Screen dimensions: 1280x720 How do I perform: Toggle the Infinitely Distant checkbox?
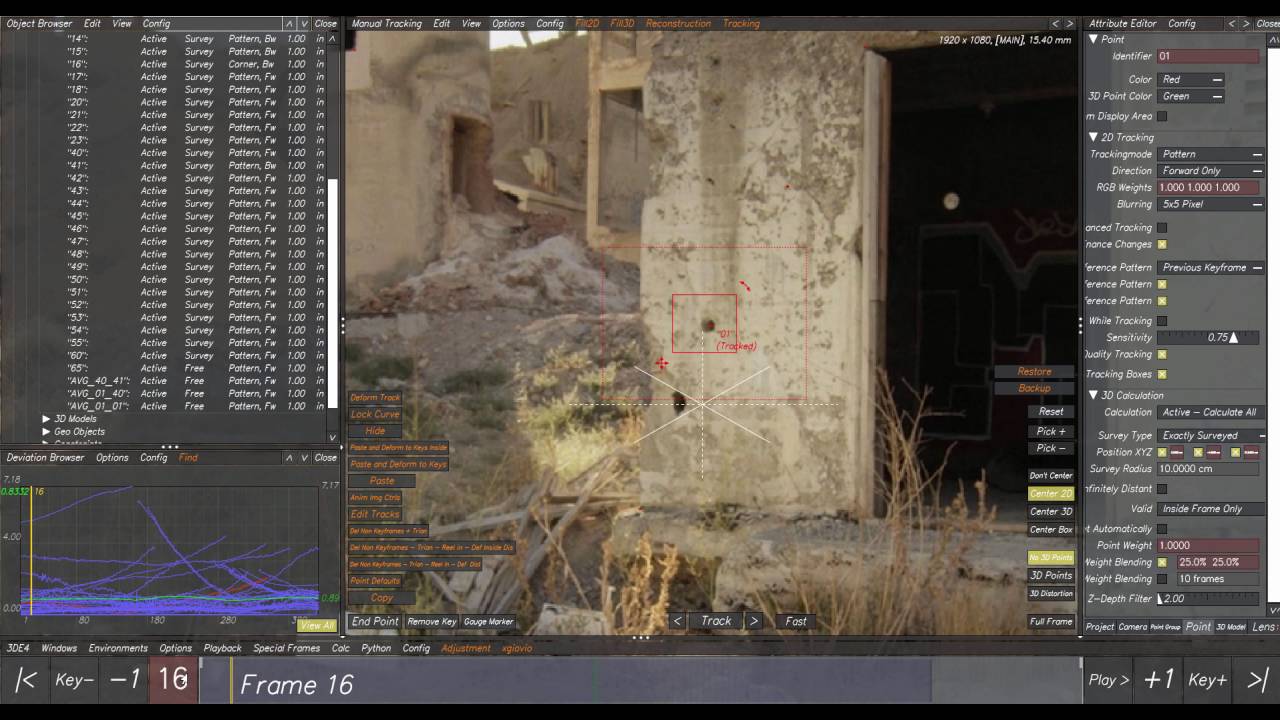[x=1162, y=489]
